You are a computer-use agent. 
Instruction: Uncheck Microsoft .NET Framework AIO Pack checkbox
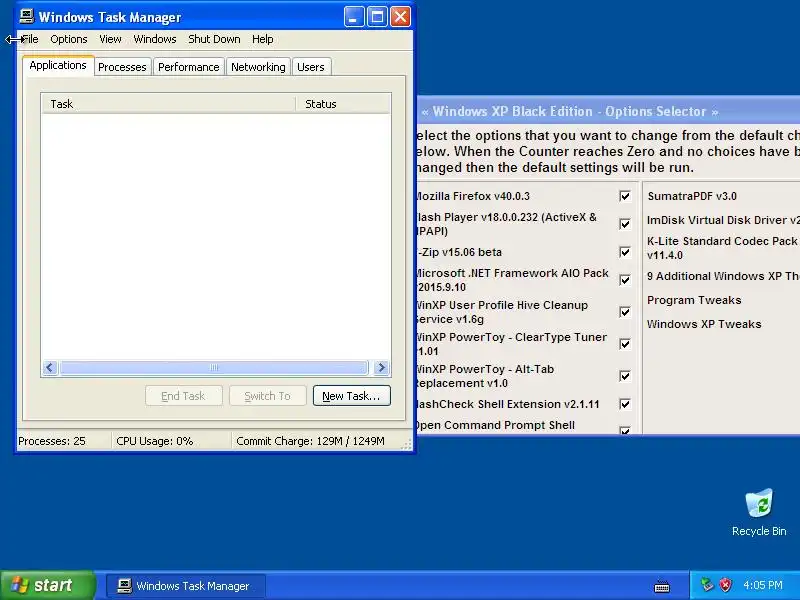click(x=624, y=280)
